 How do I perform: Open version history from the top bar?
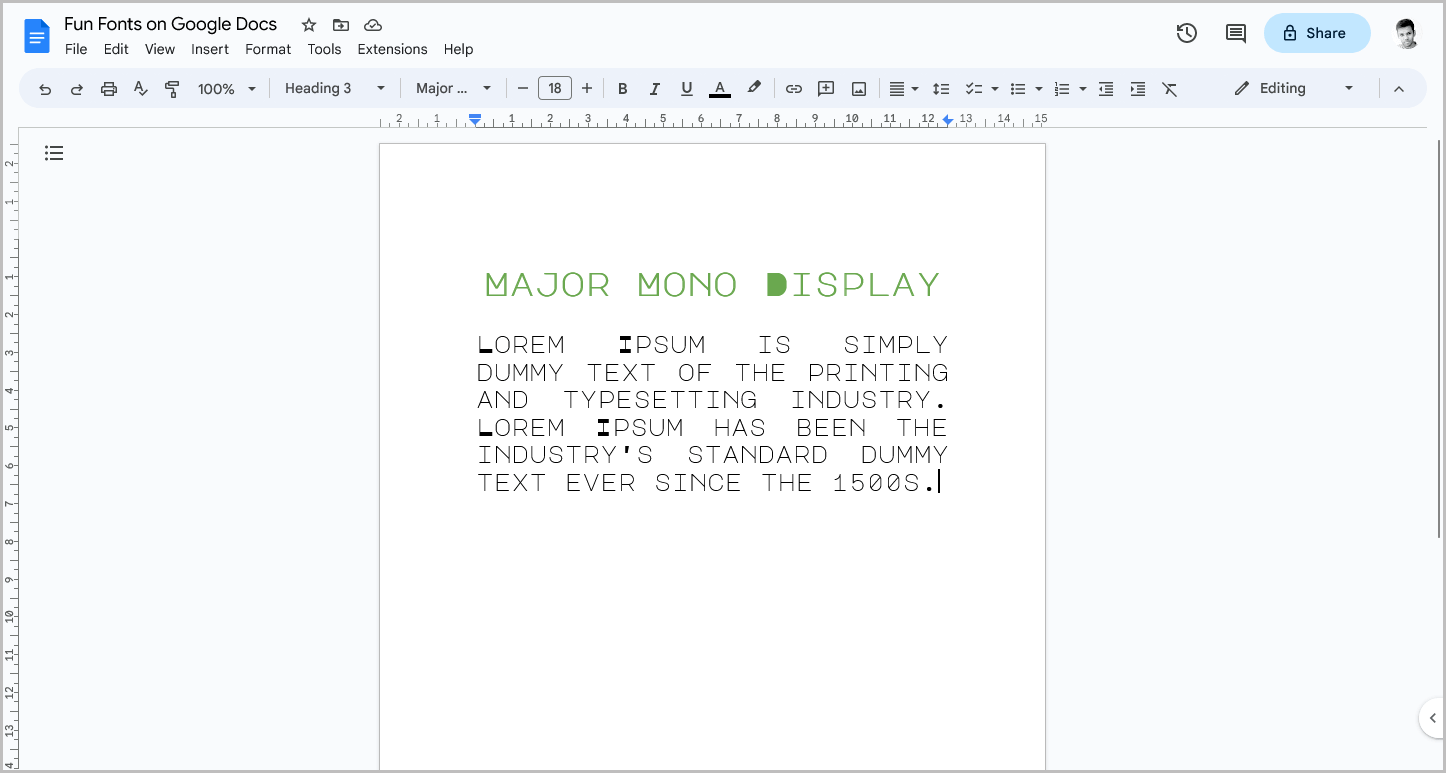pos(1186,33)
